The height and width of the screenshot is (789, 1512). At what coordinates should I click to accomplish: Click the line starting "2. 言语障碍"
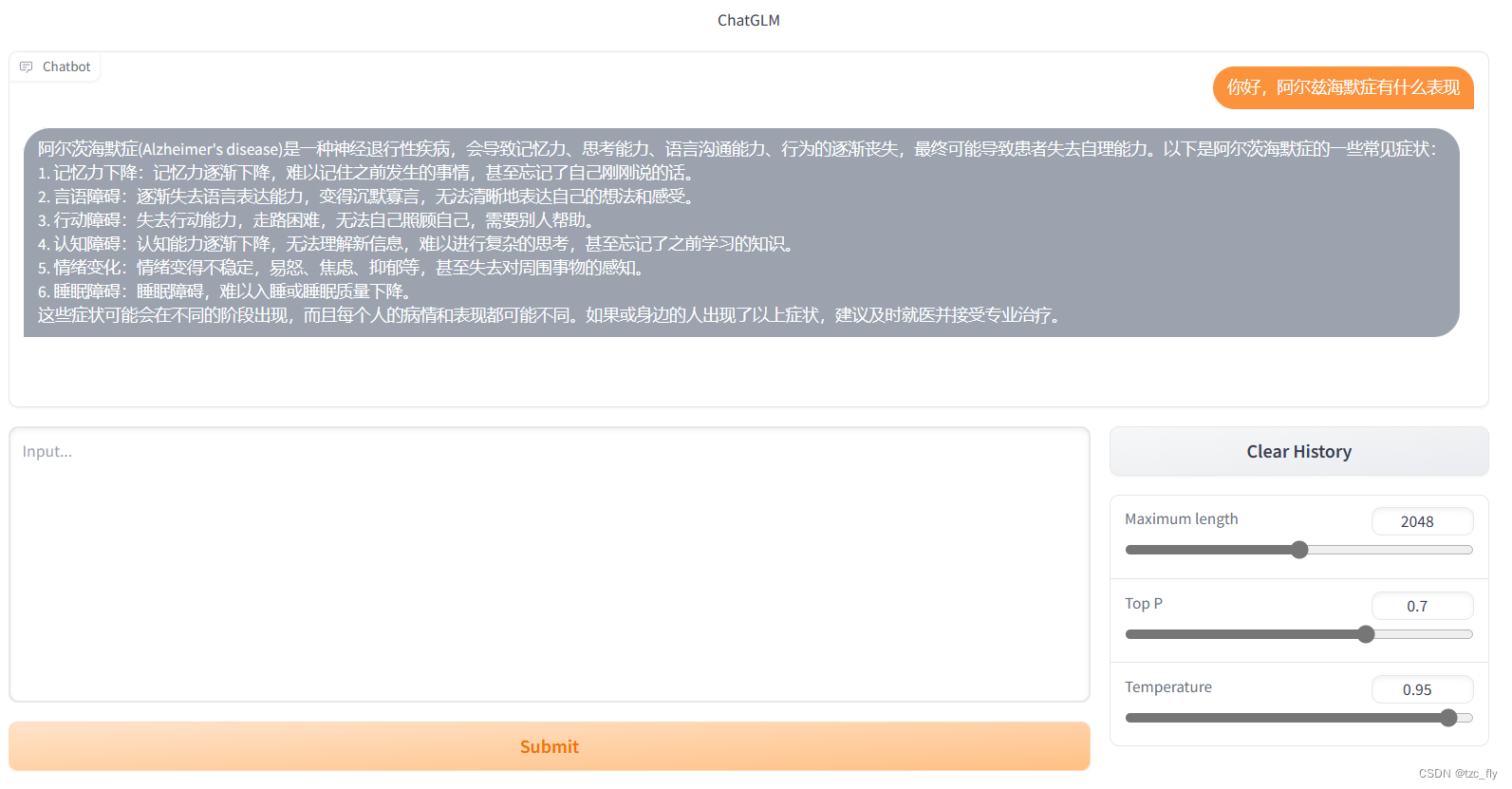click(x=368, y=197)
